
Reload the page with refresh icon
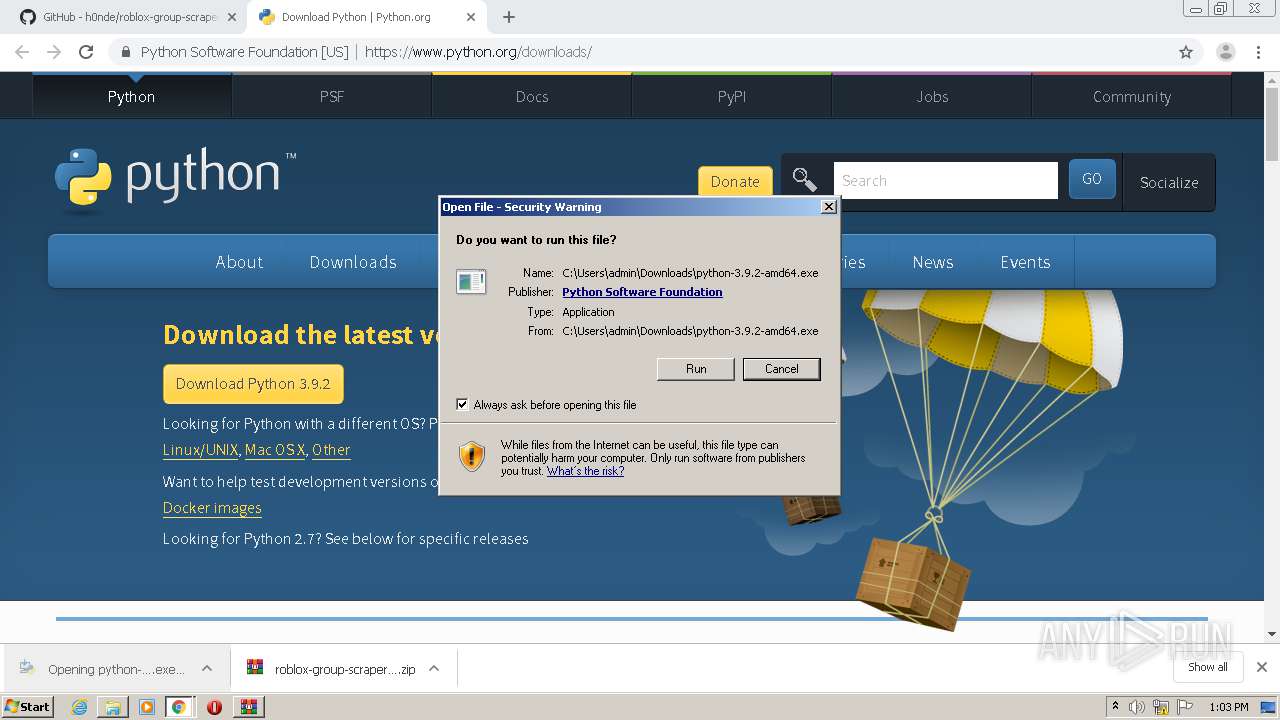coord(86,52)
